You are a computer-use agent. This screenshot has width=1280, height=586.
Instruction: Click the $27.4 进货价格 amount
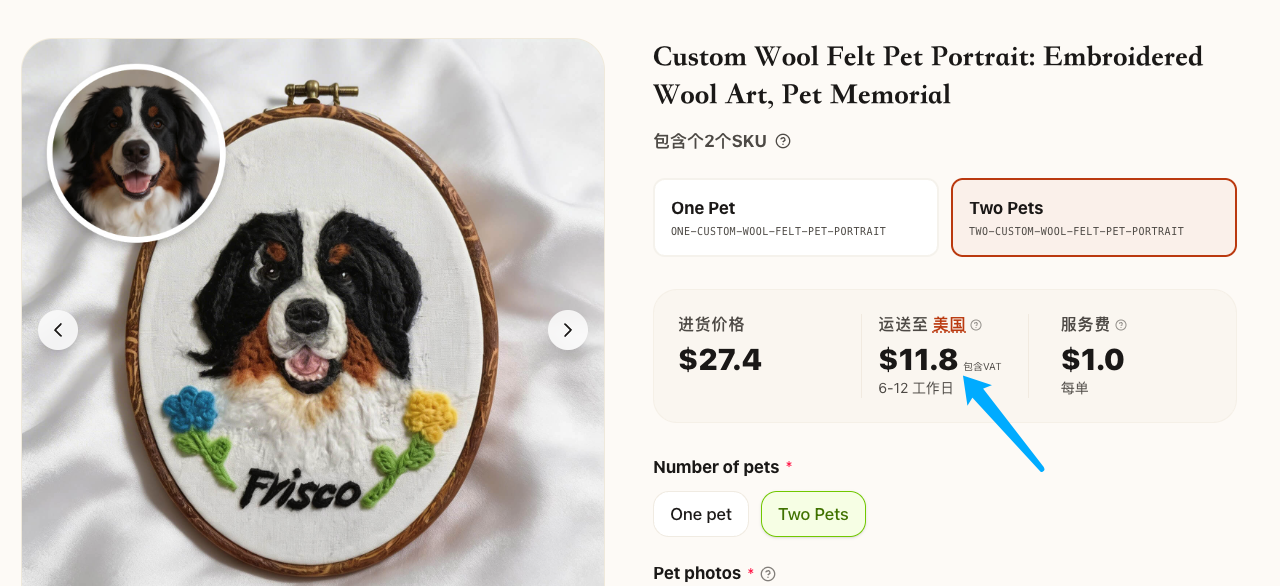coord(720,359)
